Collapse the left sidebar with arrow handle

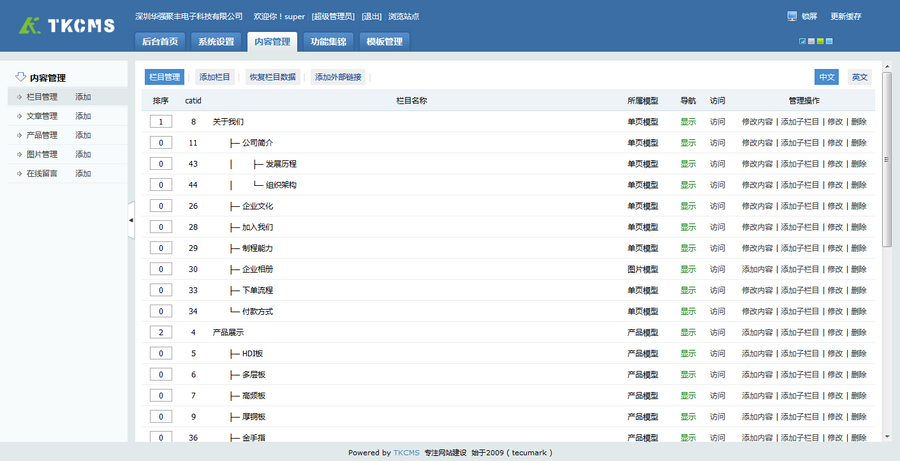tap(131, 220)
